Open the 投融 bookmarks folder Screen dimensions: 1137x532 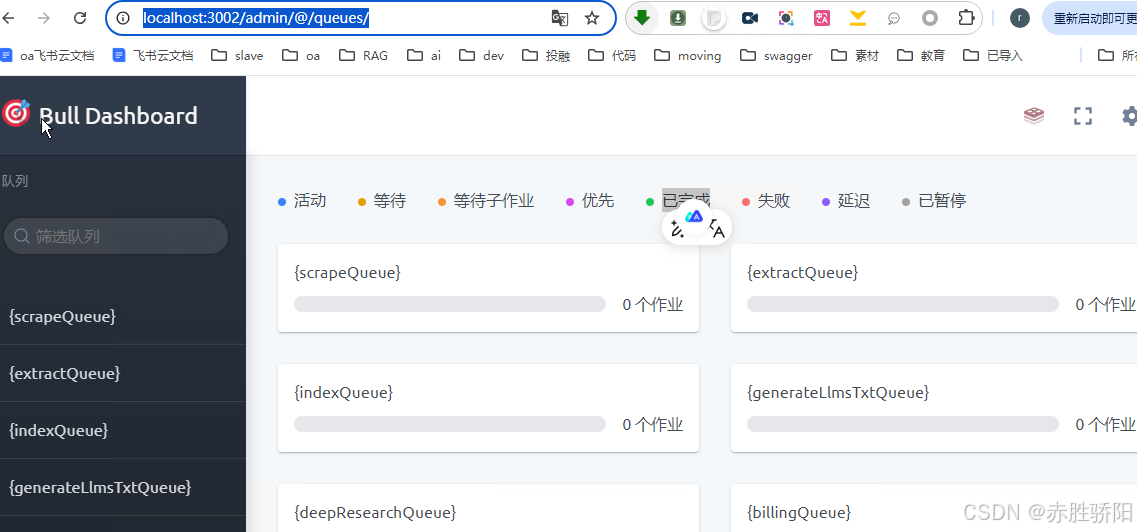(546, 55)
